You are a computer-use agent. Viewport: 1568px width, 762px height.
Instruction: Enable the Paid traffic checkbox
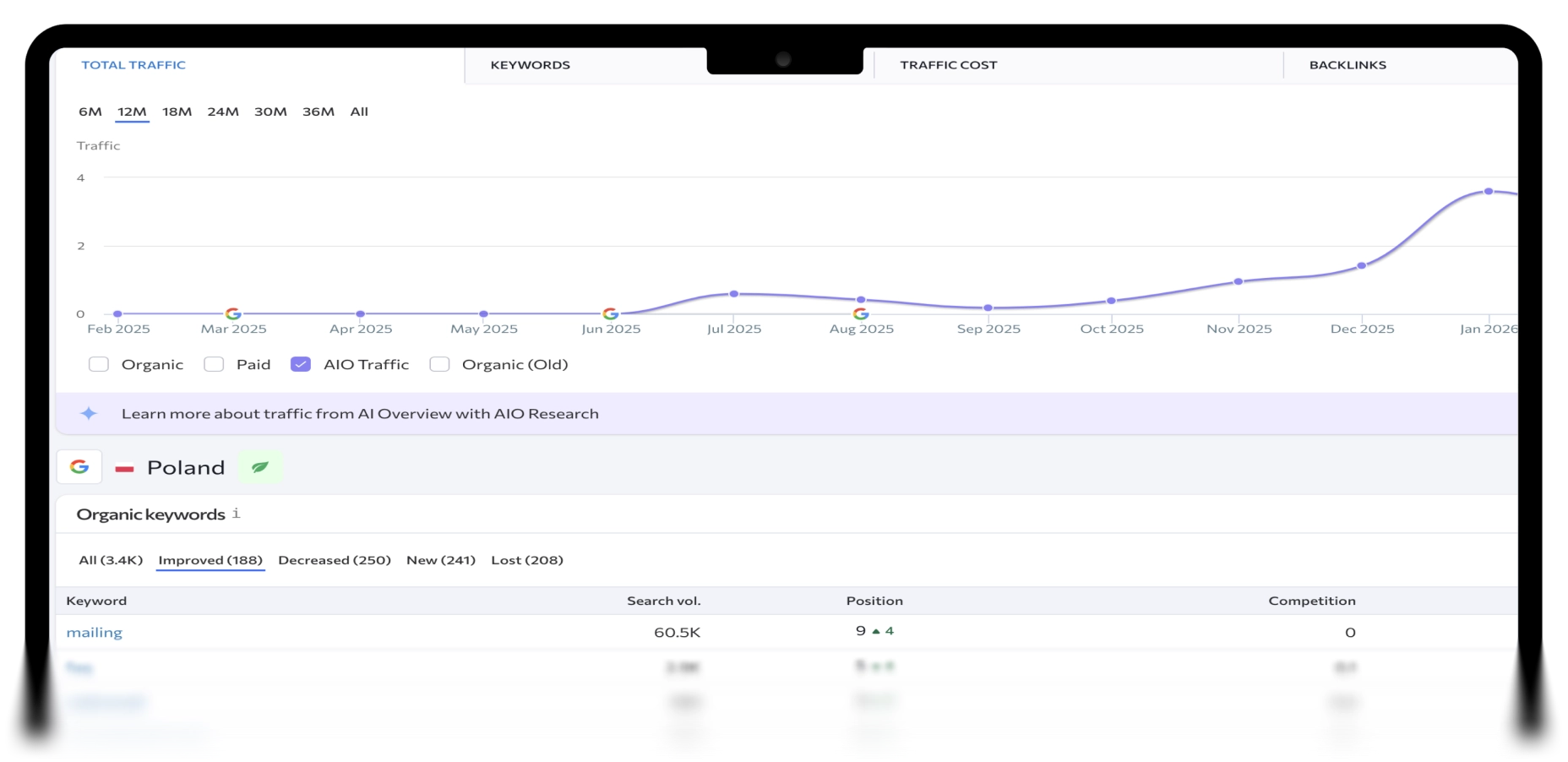[214, 364]
